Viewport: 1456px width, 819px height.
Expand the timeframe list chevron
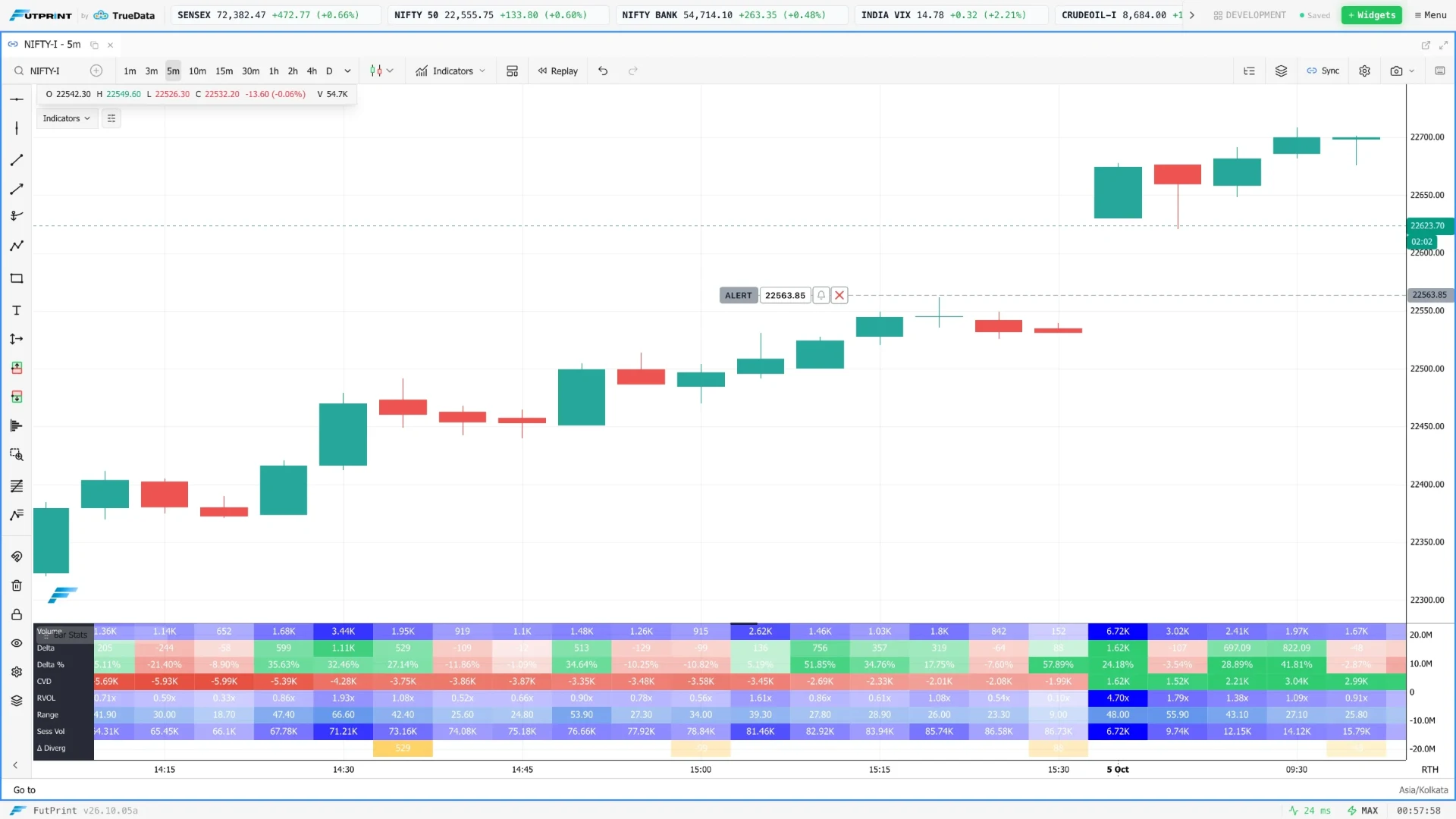(x=348, y=71)
